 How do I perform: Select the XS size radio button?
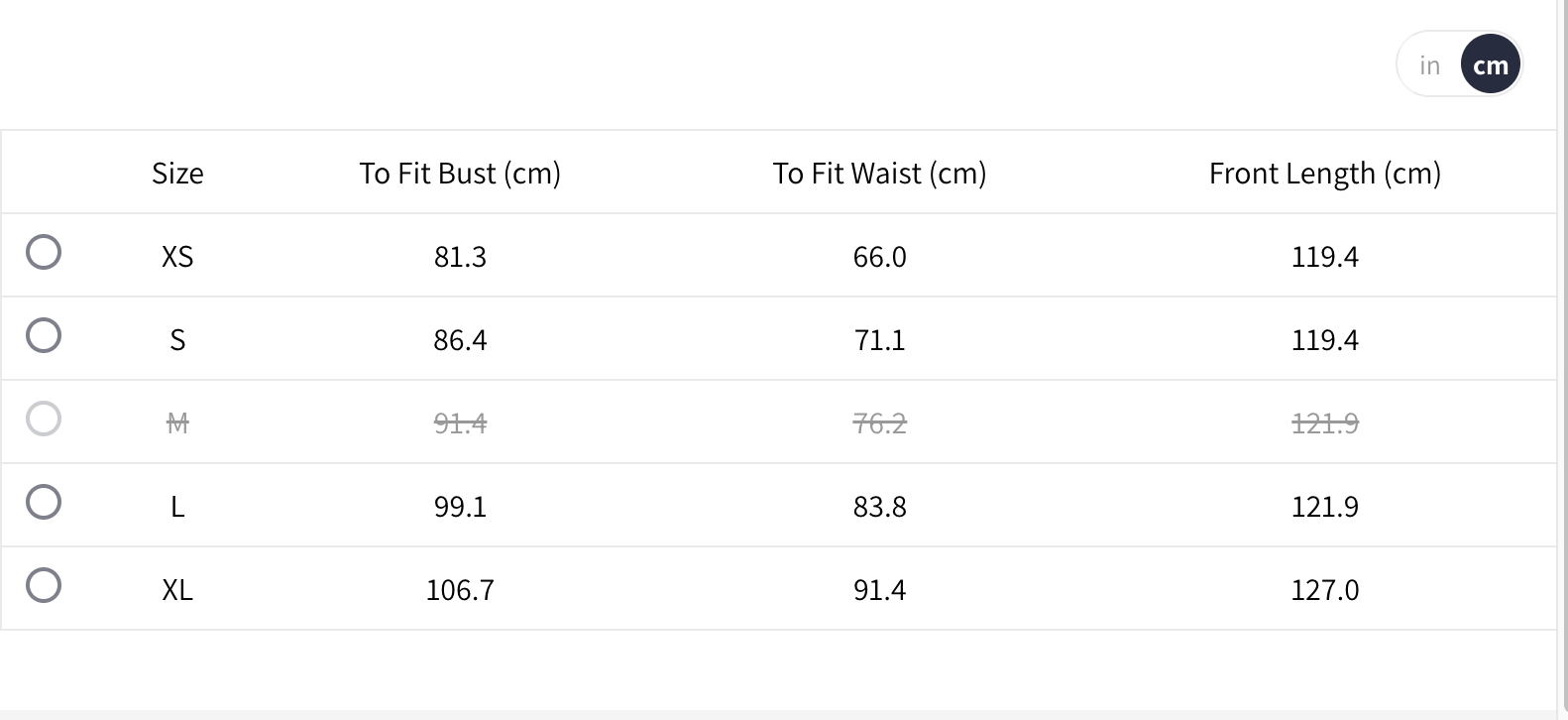[44, 252]
